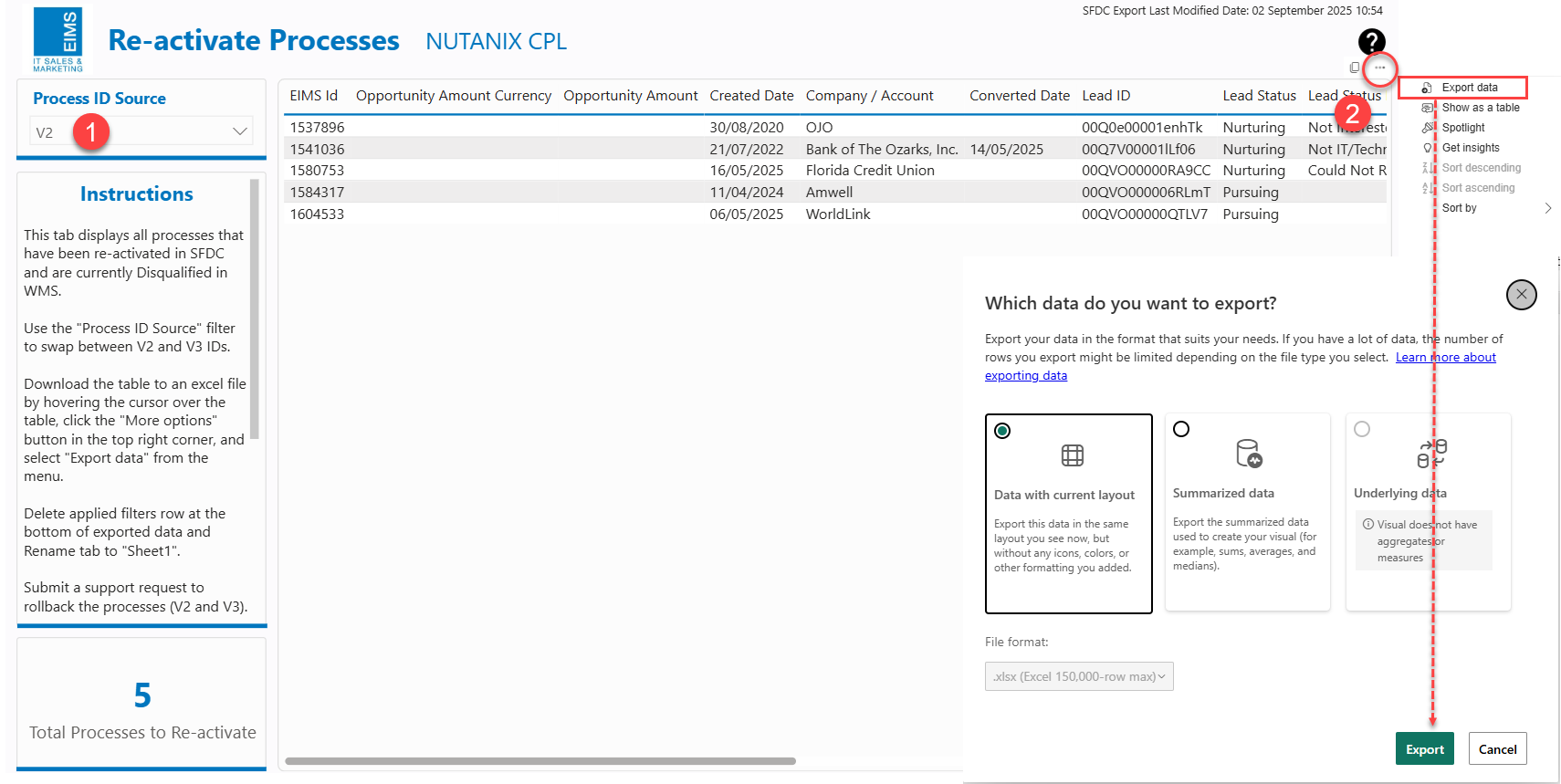The height and width of the screenshot is (784, 1561).
Task: Click the current layout table grid icon
Action: click(1072, 455)
